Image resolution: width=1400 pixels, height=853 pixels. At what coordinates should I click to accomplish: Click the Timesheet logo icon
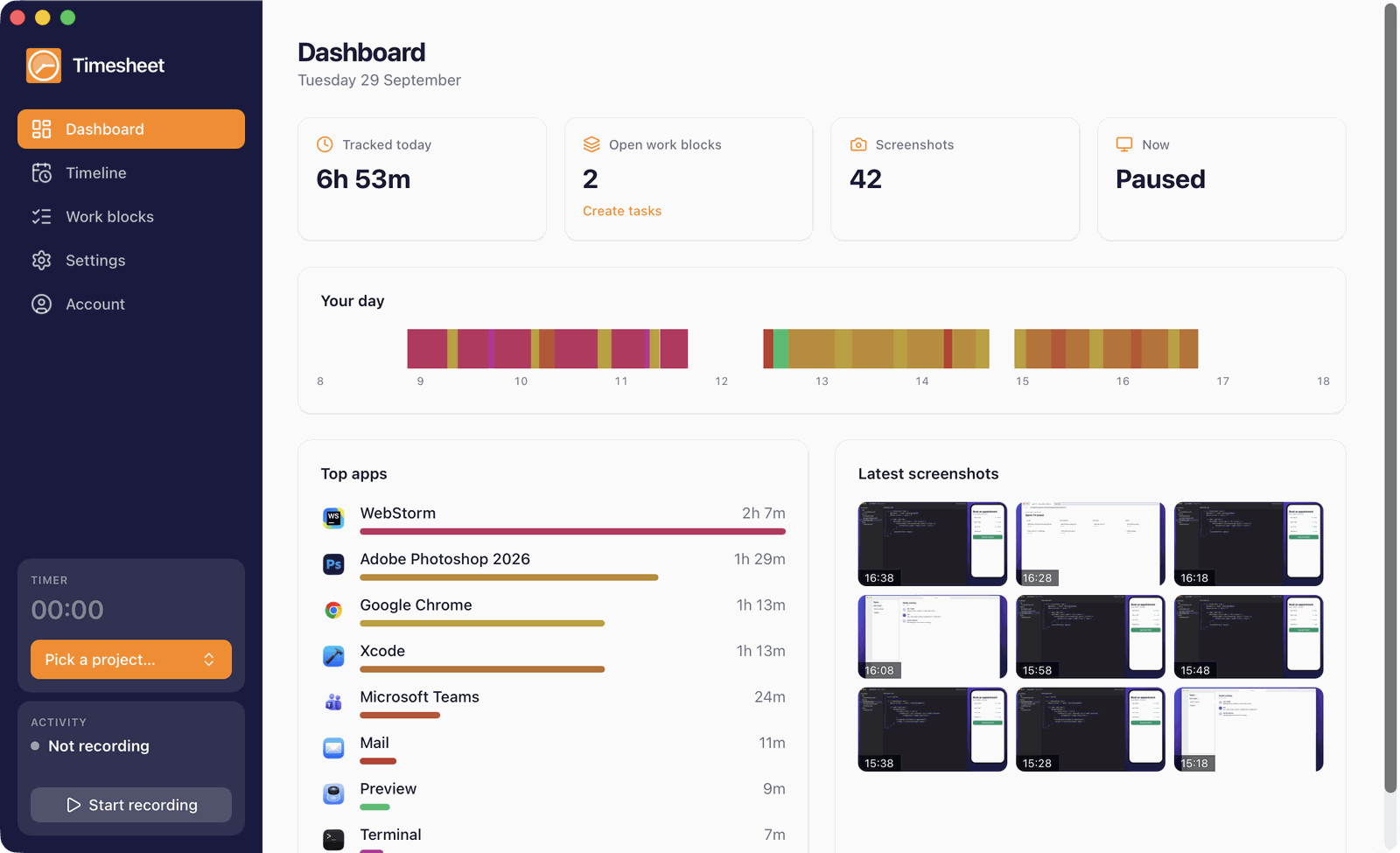(44, 66)
